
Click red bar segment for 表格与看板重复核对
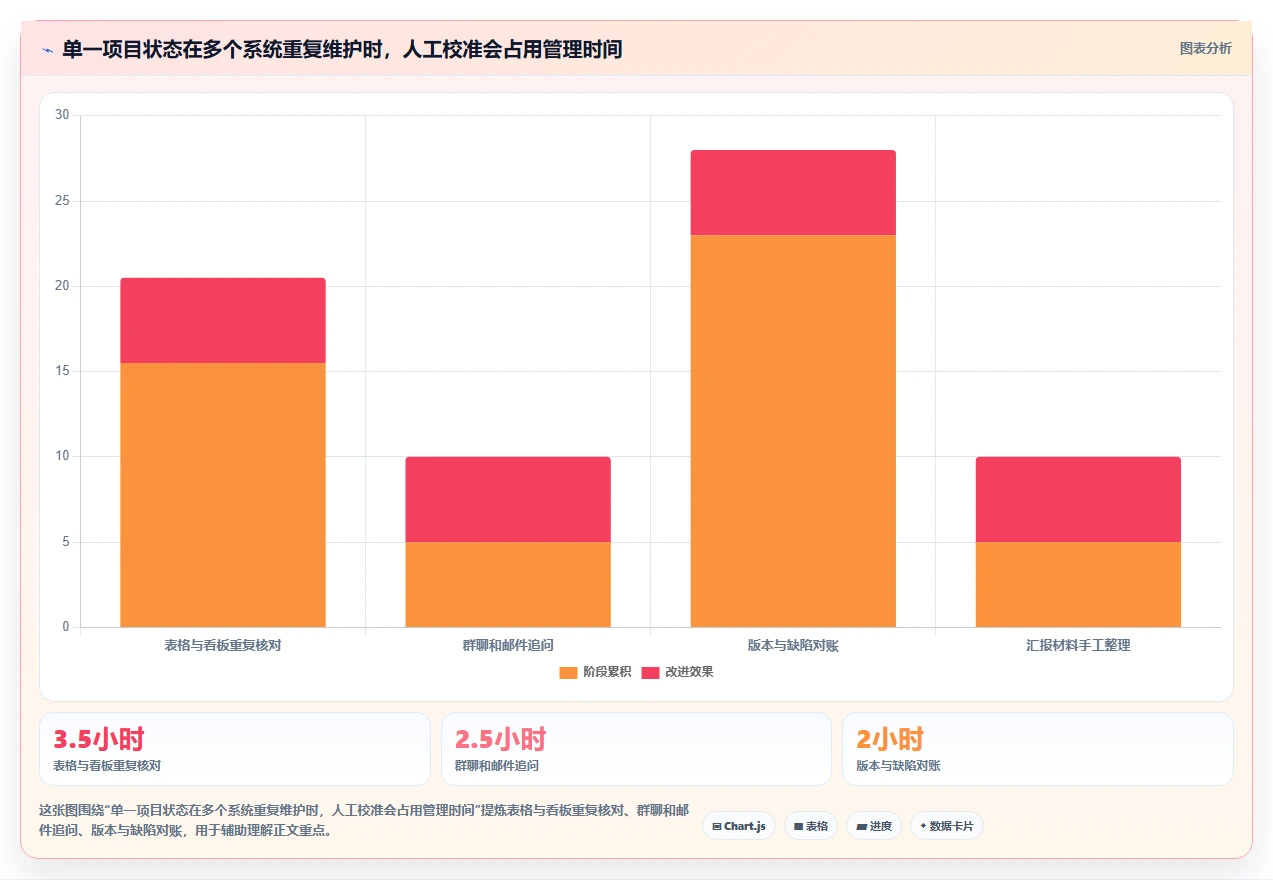[223, 320]
